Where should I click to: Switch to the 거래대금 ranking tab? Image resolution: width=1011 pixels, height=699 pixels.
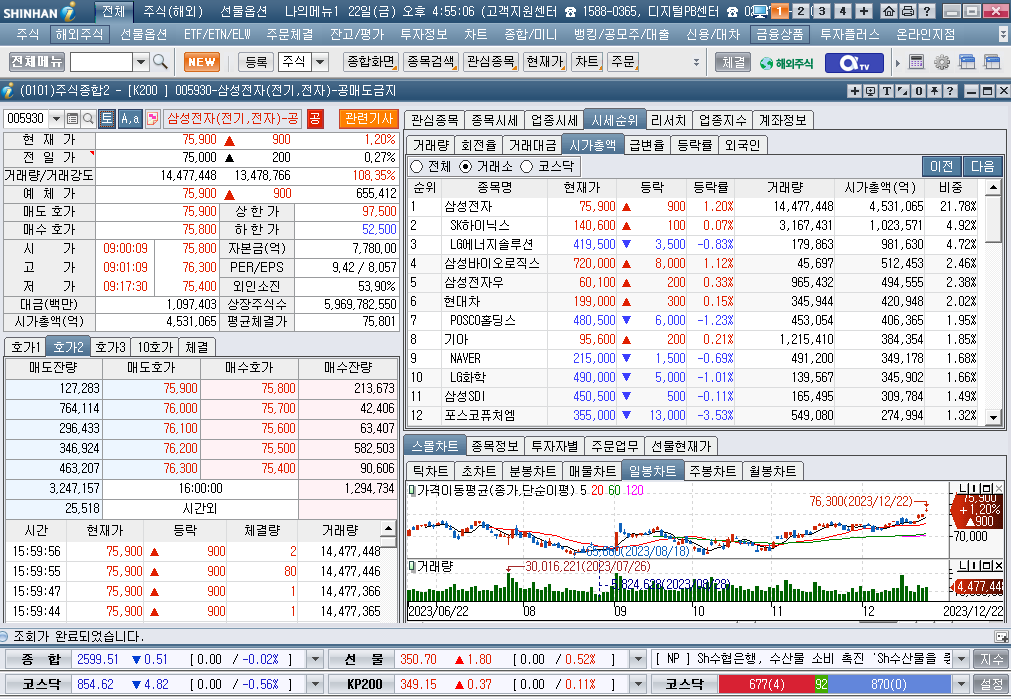point(532,145)
